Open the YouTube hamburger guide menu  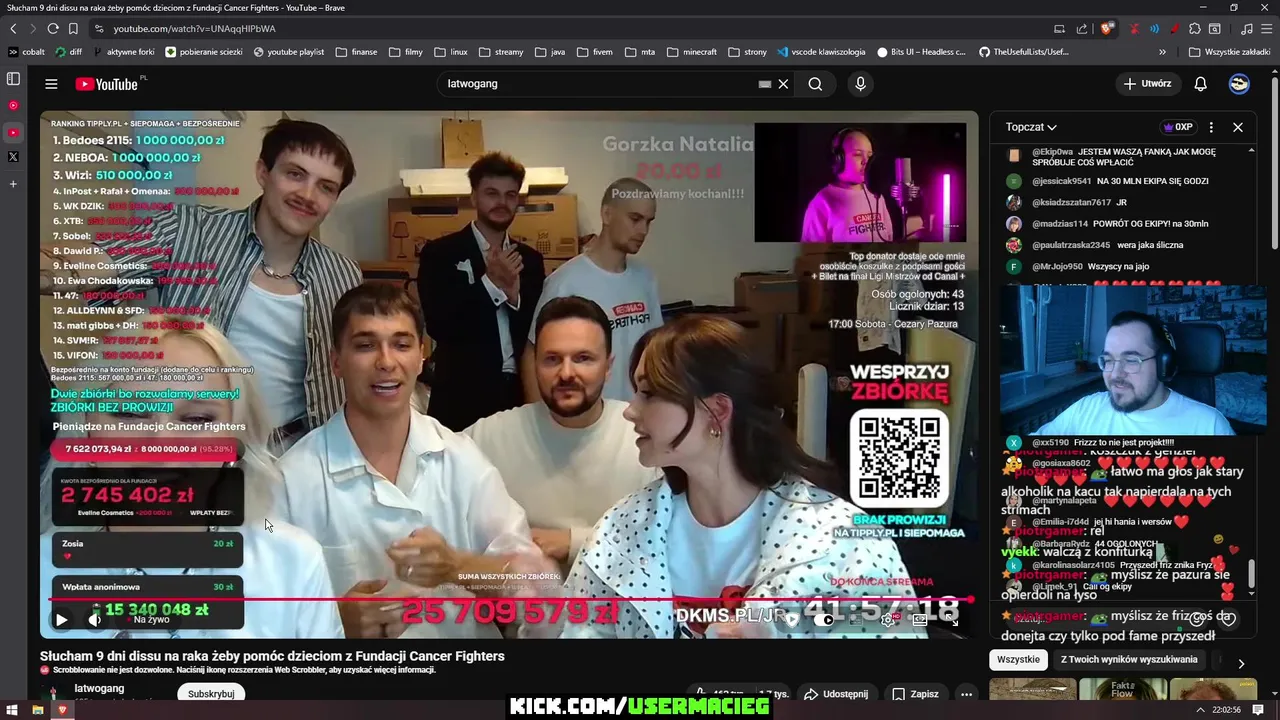(x=51, y=84)
